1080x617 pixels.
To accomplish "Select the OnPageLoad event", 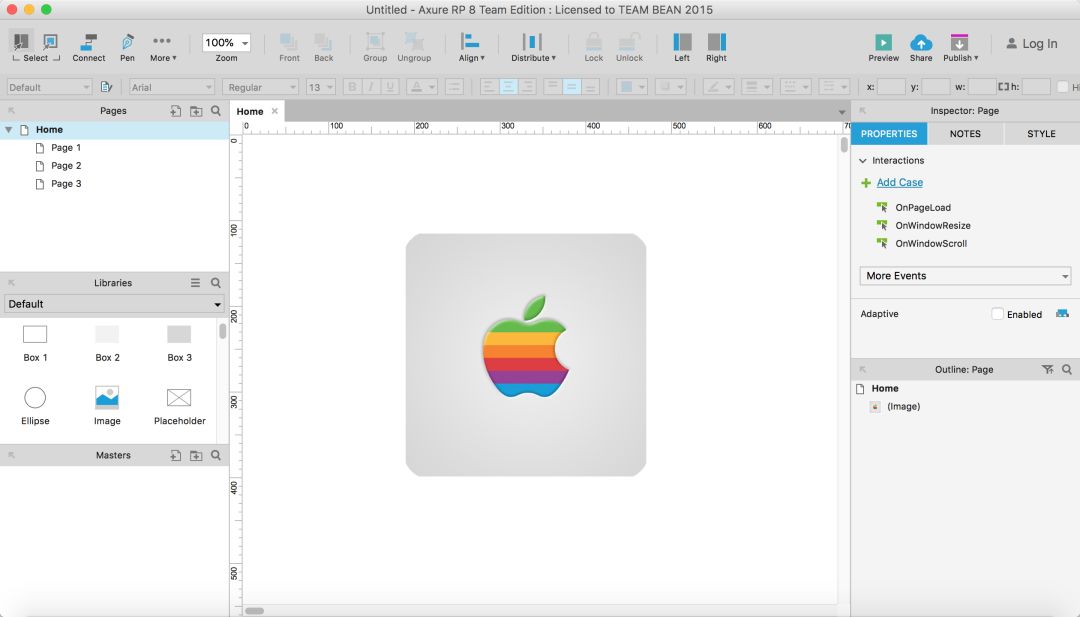I will click(923, 207).
